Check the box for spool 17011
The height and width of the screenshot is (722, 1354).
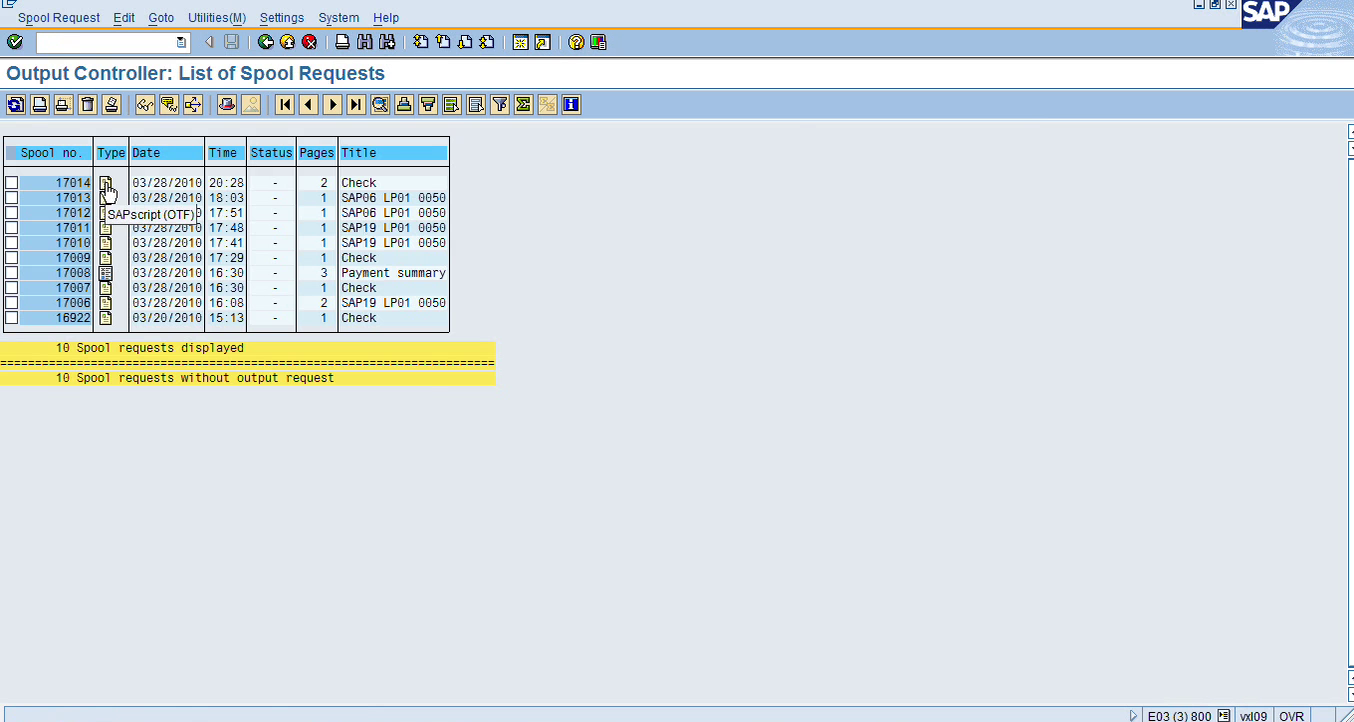[x=11, y=228]
